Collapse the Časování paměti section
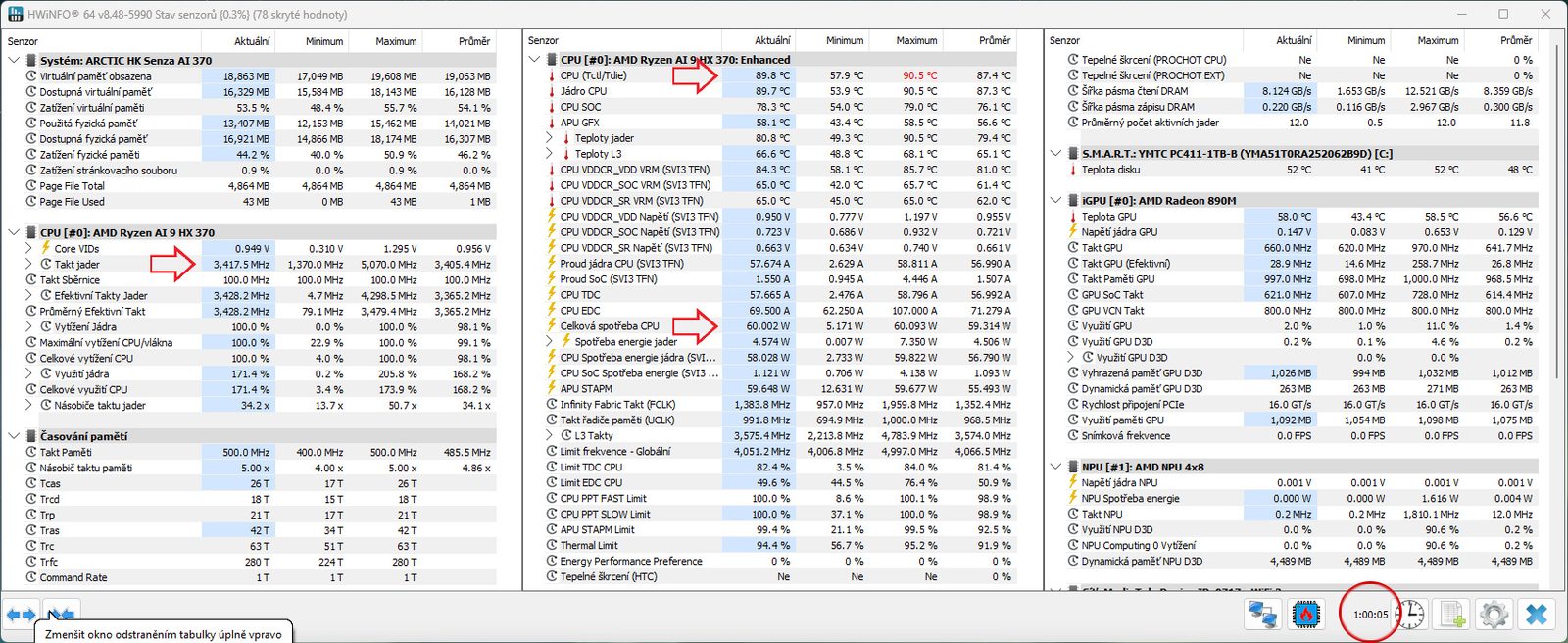1568x643 pixels. (x=14, y=437)
